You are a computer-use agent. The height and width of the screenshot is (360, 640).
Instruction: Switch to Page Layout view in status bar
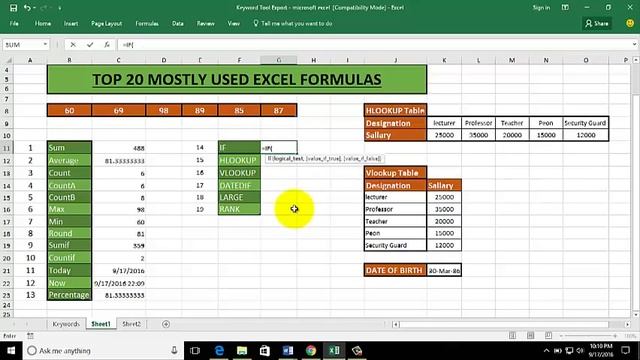(x=530, y=336)
